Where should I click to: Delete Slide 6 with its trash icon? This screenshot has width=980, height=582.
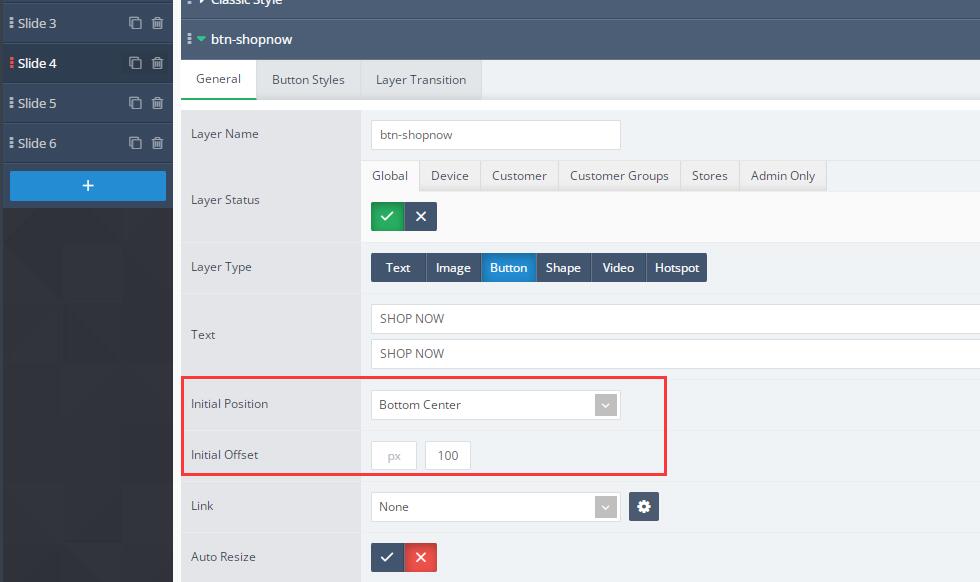pyautogui.click(x=158, y=143)
